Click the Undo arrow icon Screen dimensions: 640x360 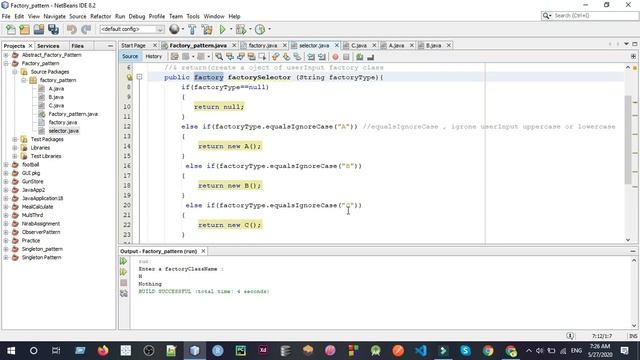pyautogui.click(x=72, y=29)
